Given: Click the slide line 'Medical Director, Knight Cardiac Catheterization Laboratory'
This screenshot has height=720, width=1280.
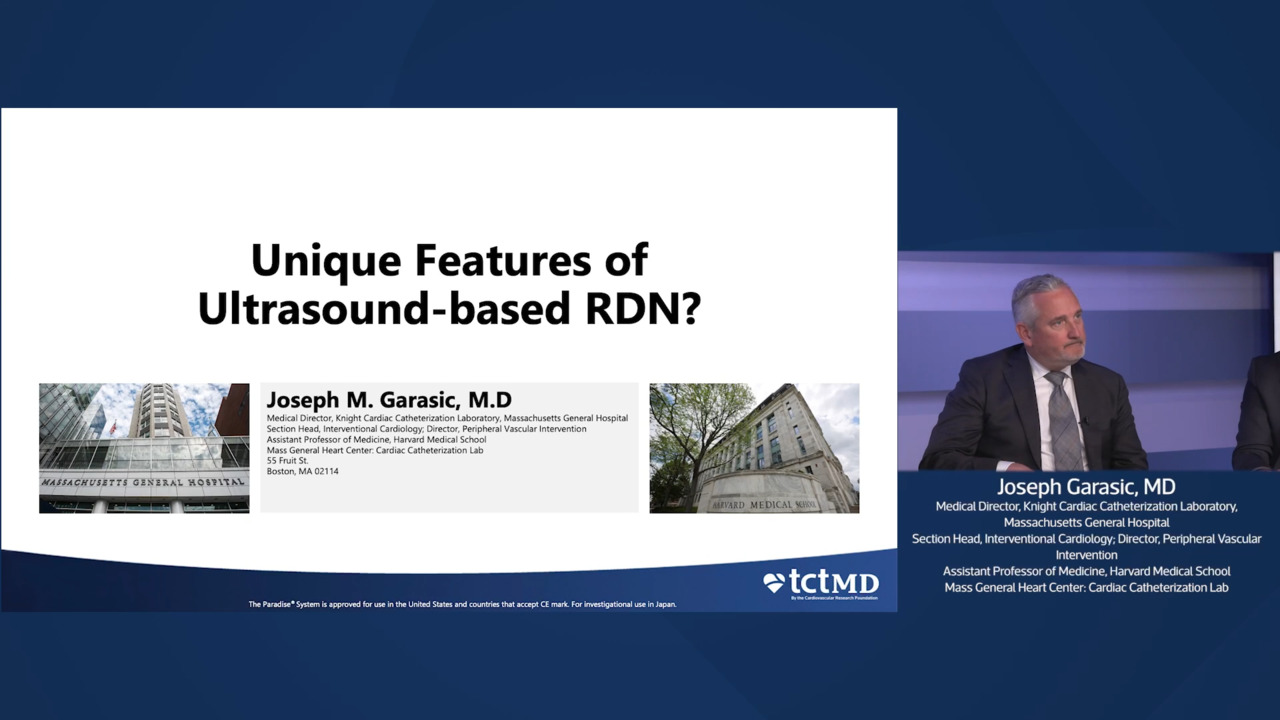Looking at the screenshot, I should (x=447, y=418).
